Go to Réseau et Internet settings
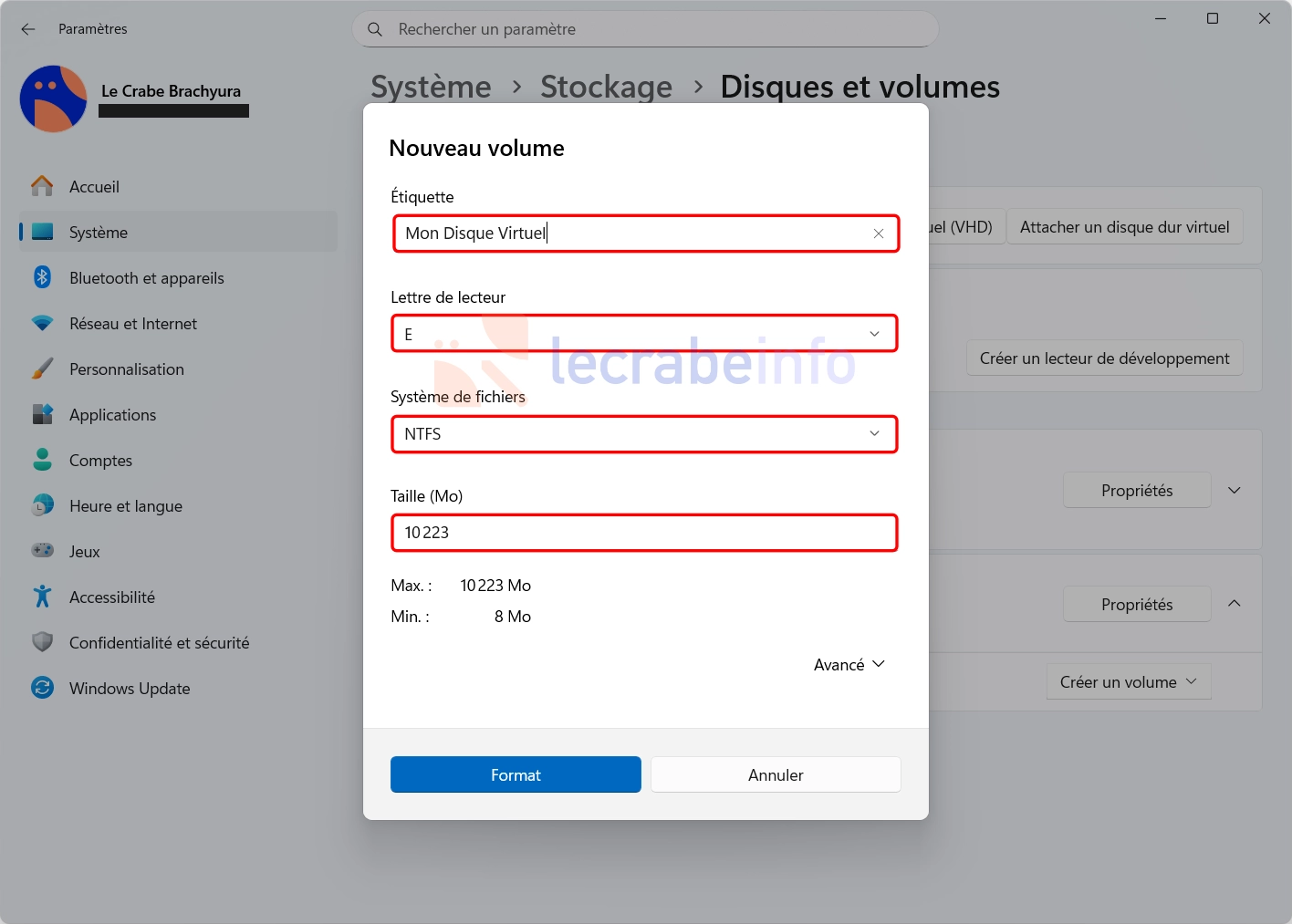 [x=179, y=323]
